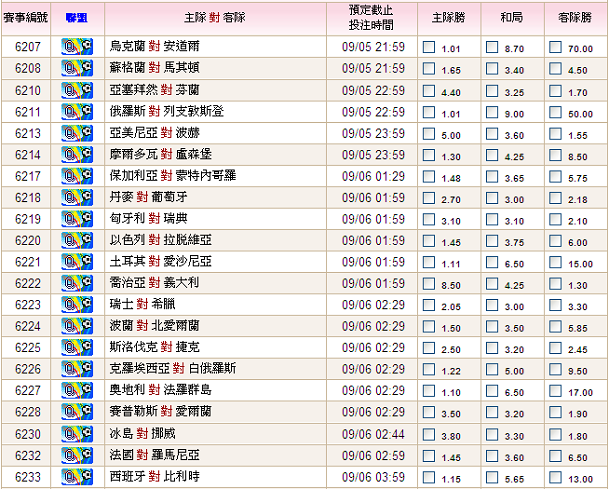Viewport: 609px width, 489px height.
Task: Check away win 13.00 for match 6233
Action: click(x=555, y=477)
